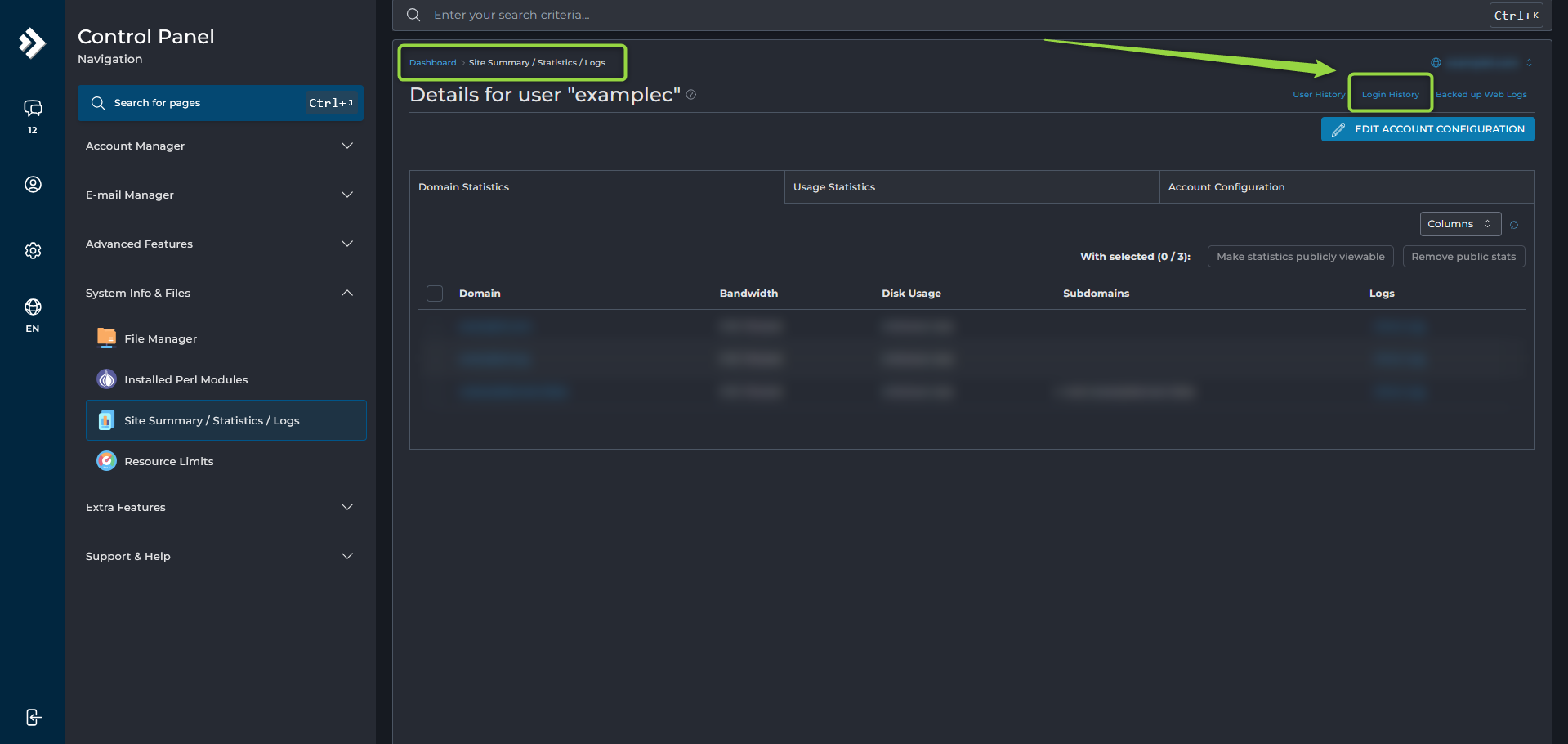
Task: Open Installed Perl Modules page
Action: pyautogui.click(x=226, y=379)
